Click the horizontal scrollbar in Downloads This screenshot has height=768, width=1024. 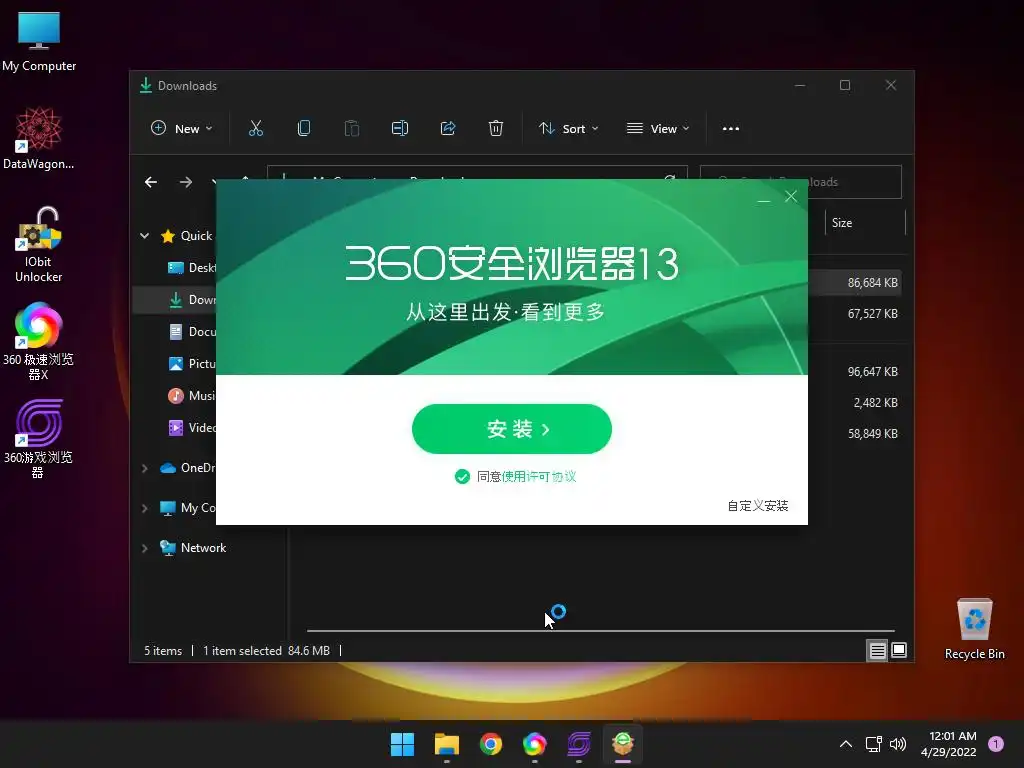(600, 631)
